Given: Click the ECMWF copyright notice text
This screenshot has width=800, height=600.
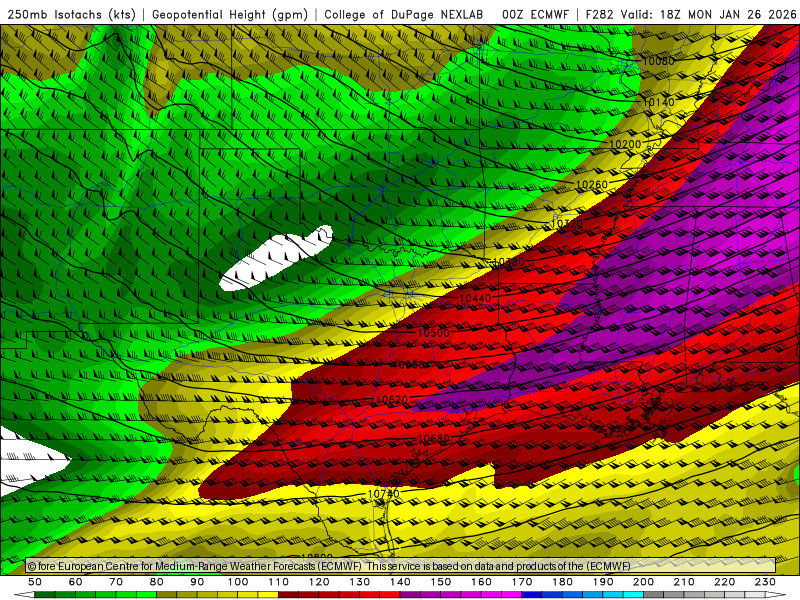Looking at the screenshot, I should click(329, 566).
